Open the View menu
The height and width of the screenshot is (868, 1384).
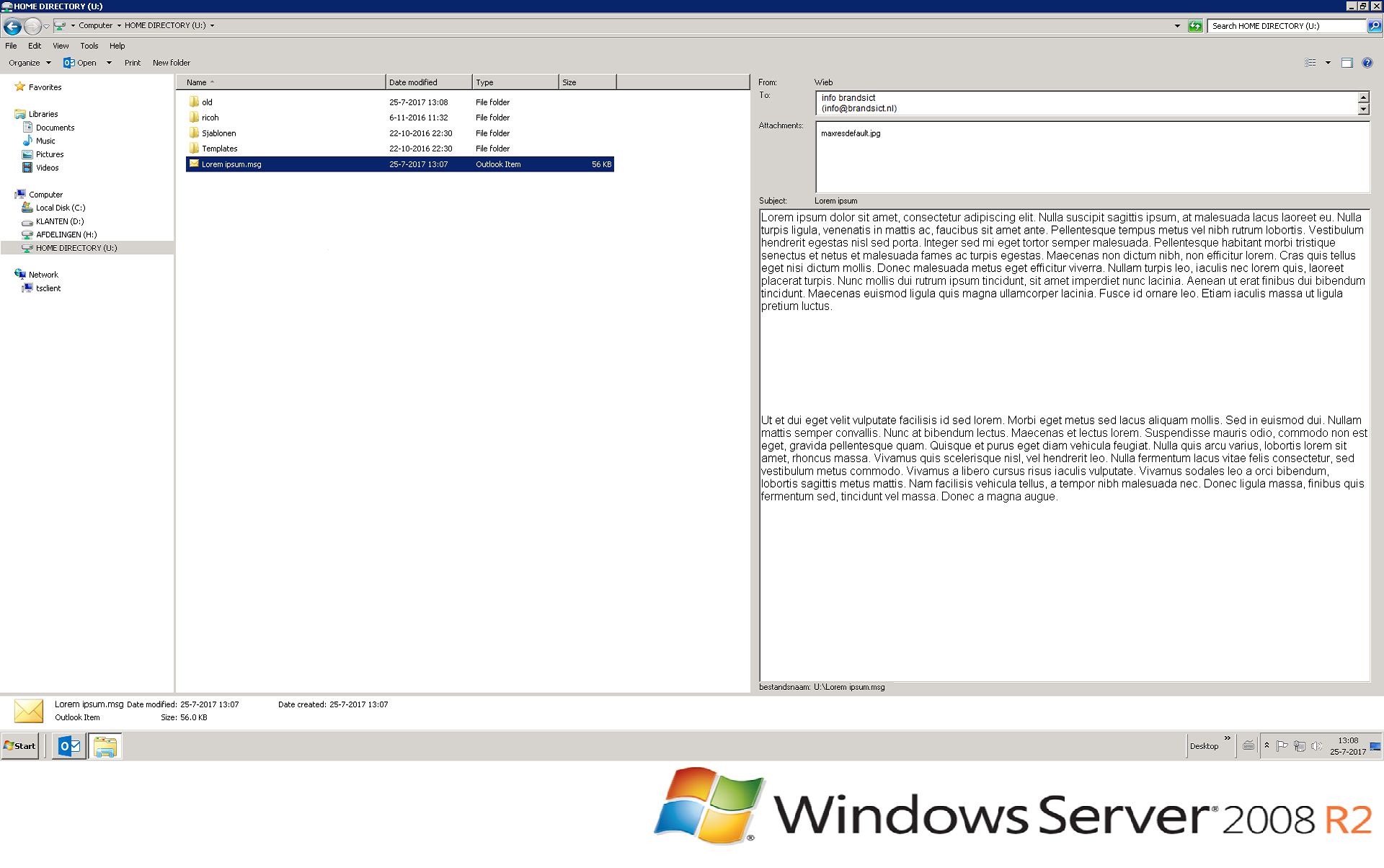(x=61, y=45)
